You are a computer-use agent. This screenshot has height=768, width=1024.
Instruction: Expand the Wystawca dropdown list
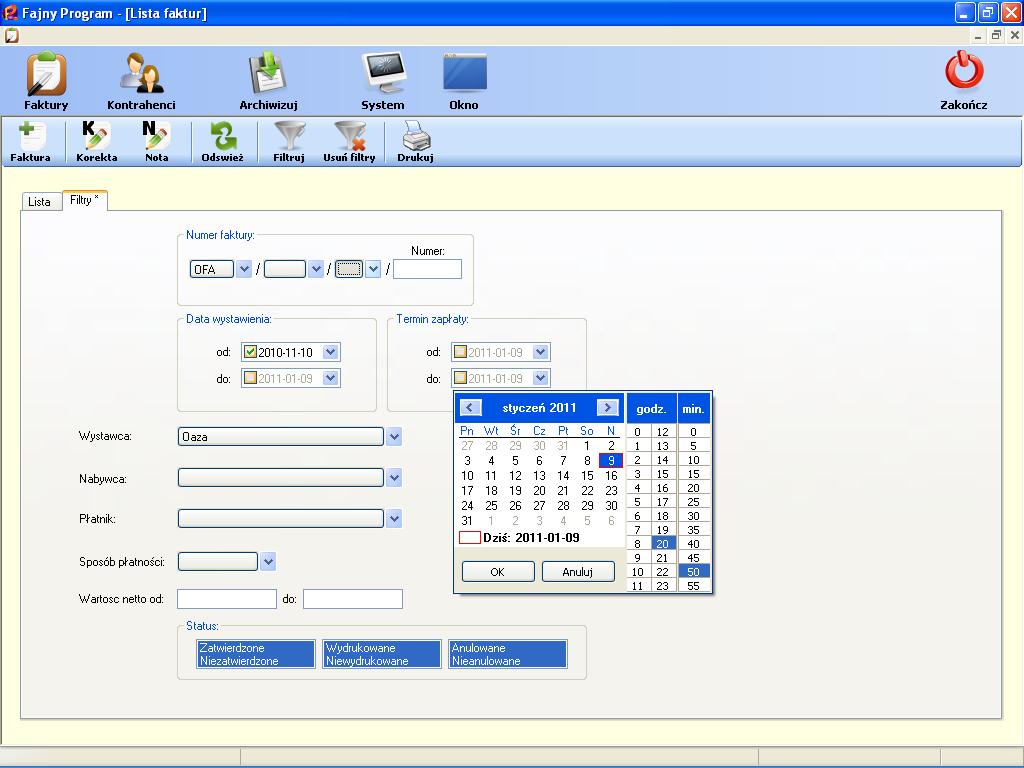(x=394, y=437)
